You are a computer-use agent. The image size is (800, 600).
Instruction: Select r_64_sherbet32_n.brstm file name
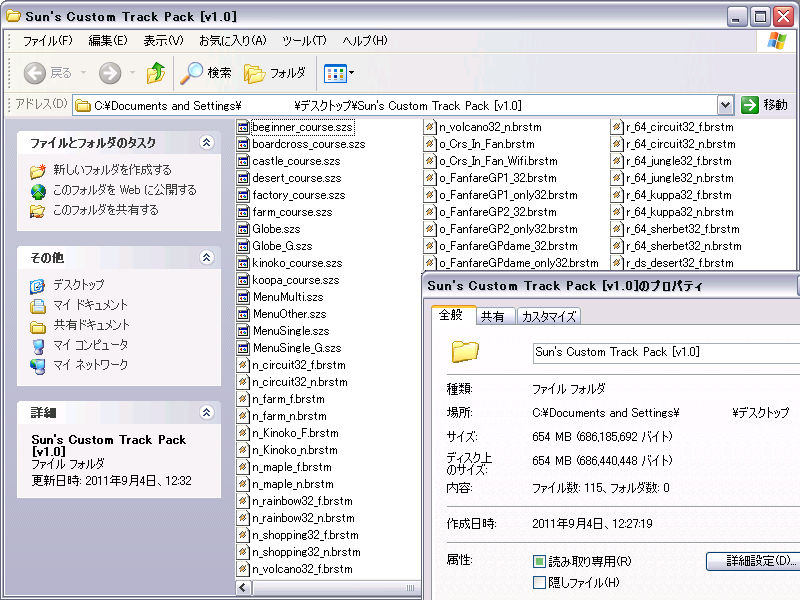point(684,246)
